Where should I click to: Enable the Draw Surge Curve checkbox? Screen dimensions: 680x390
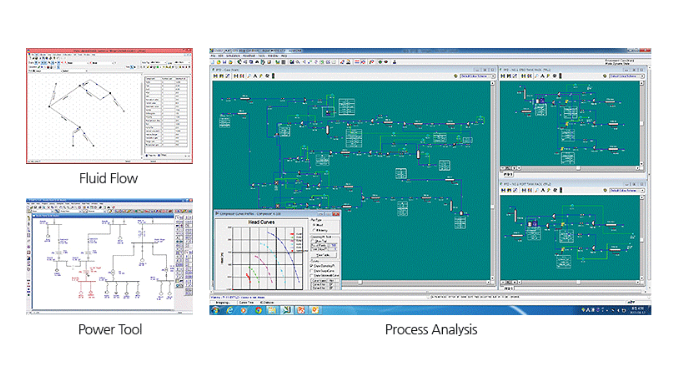pyautogui.click(x=312, y=271)
